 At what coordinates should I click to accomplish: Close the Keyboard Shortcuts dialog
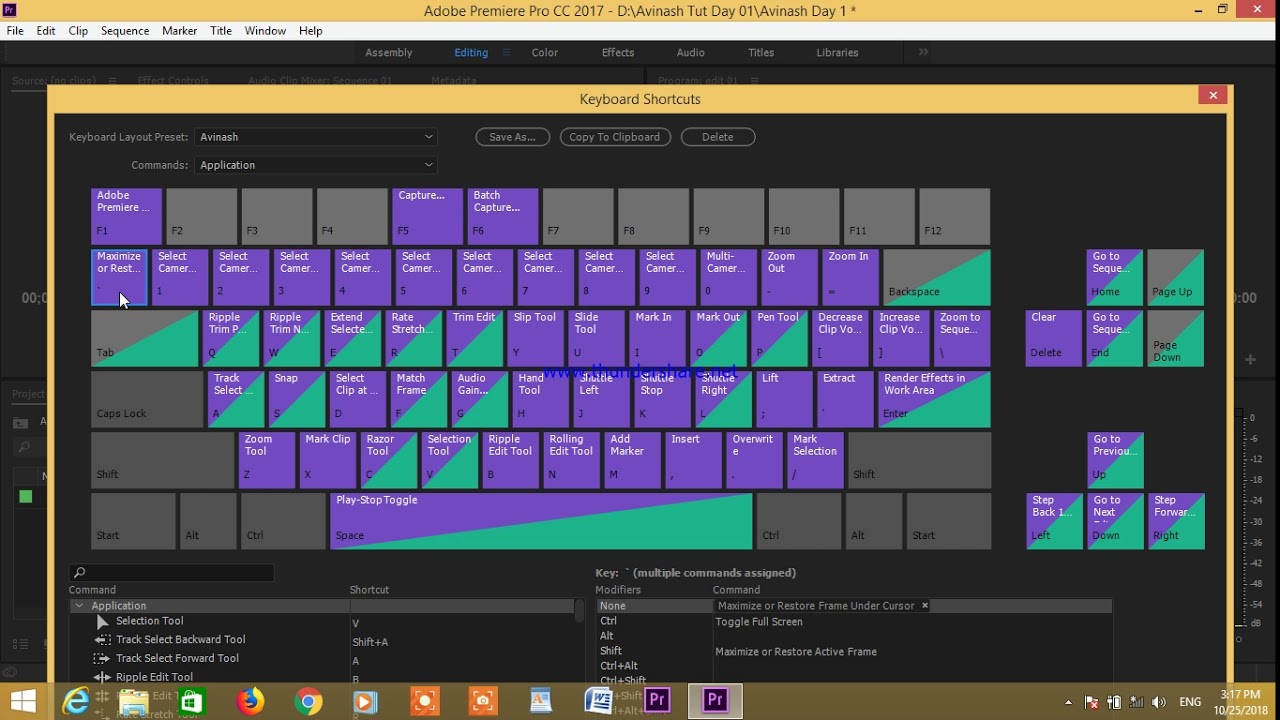click(1213, 95)
